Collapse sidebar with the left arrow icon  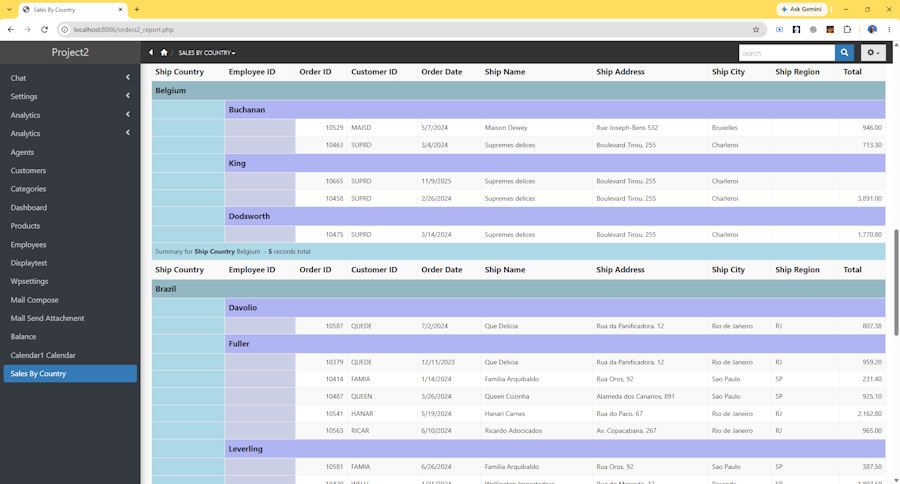151,52
